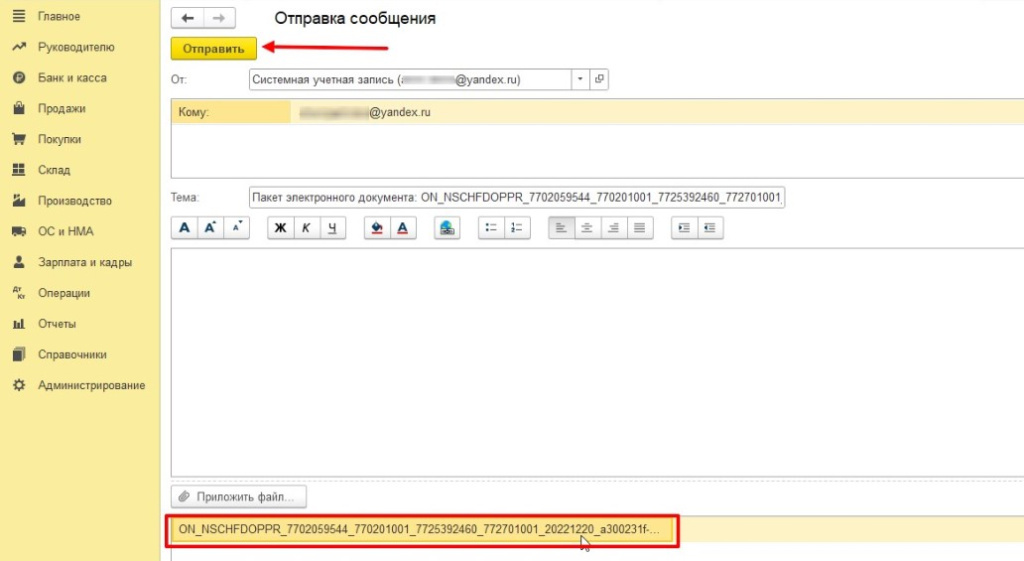Click the cart icon for Покупки
Screen dimensions: 1024x561
click(19, 139)
